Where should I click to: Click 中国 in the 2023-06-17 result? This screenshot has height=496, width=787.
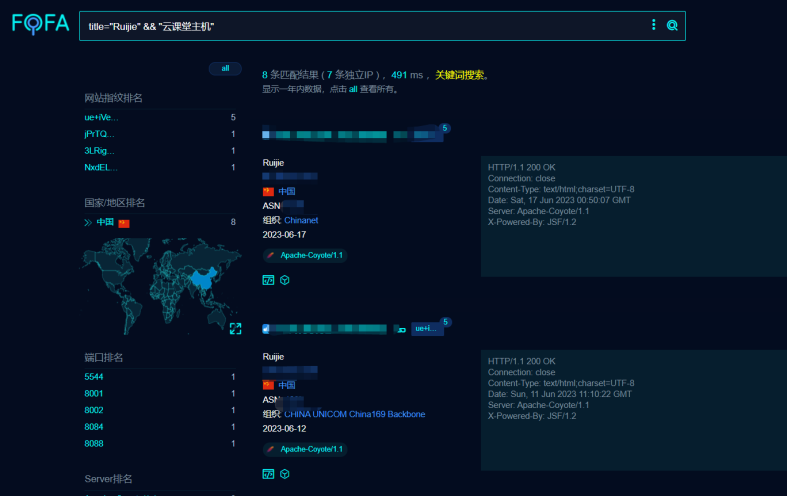(287, 191)
